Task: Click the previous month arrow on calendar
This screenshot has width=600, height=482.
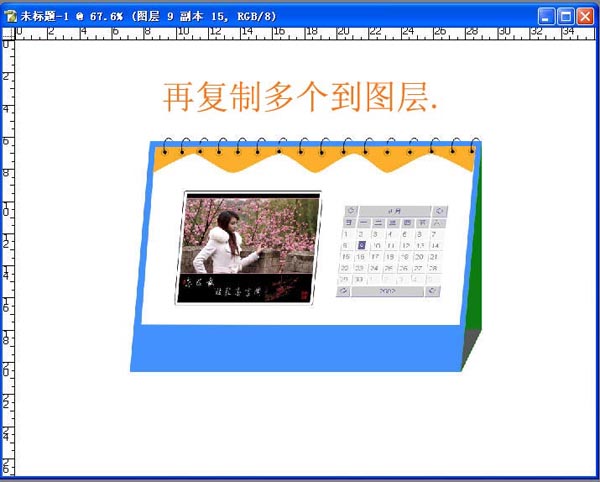Action: click(350, 211)
